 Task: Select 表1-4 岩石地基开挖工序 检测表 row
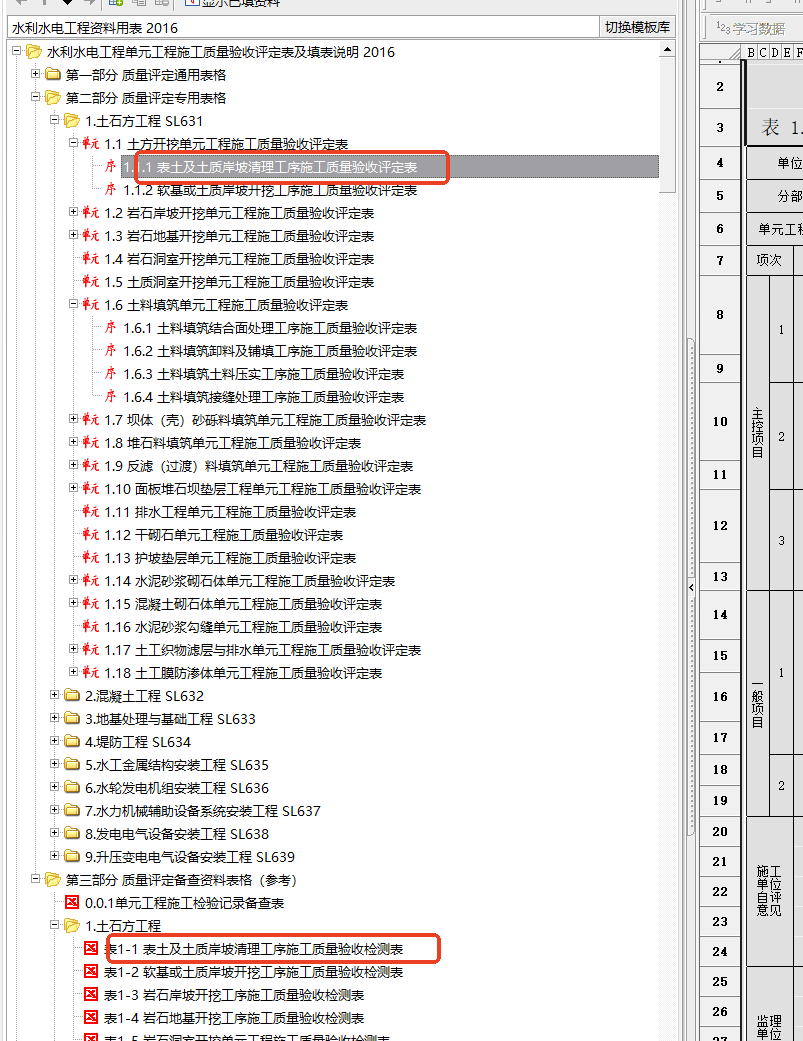pos(234,1018)
